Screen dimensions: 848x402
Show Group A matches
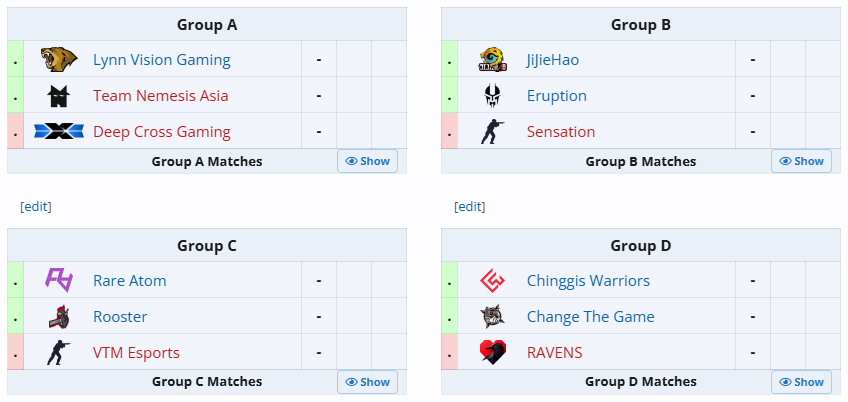pyautogui.click(x=367, y=161)
